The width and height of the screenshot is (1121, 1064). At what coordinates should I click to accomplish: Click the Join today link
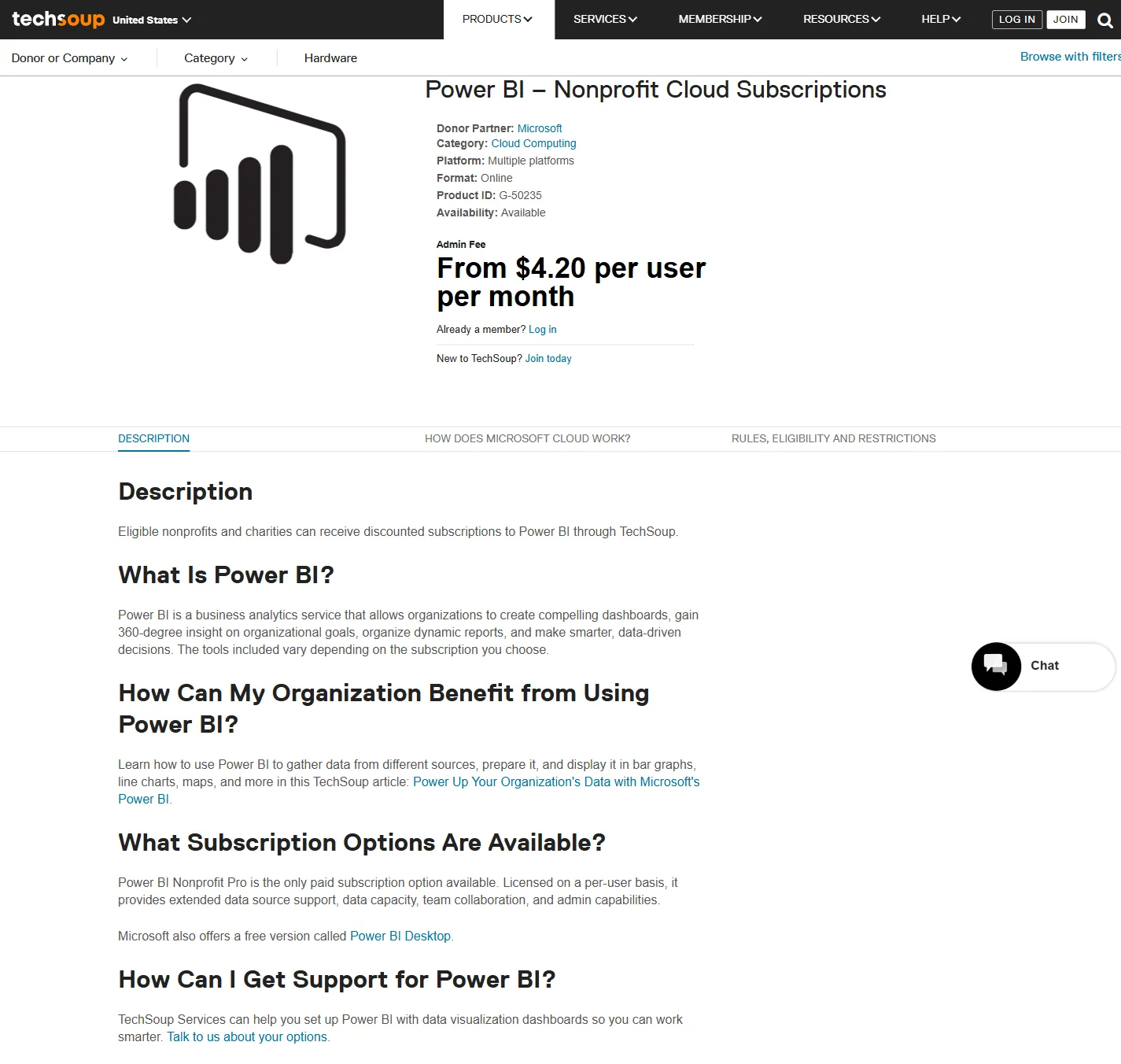pos(548,359)
